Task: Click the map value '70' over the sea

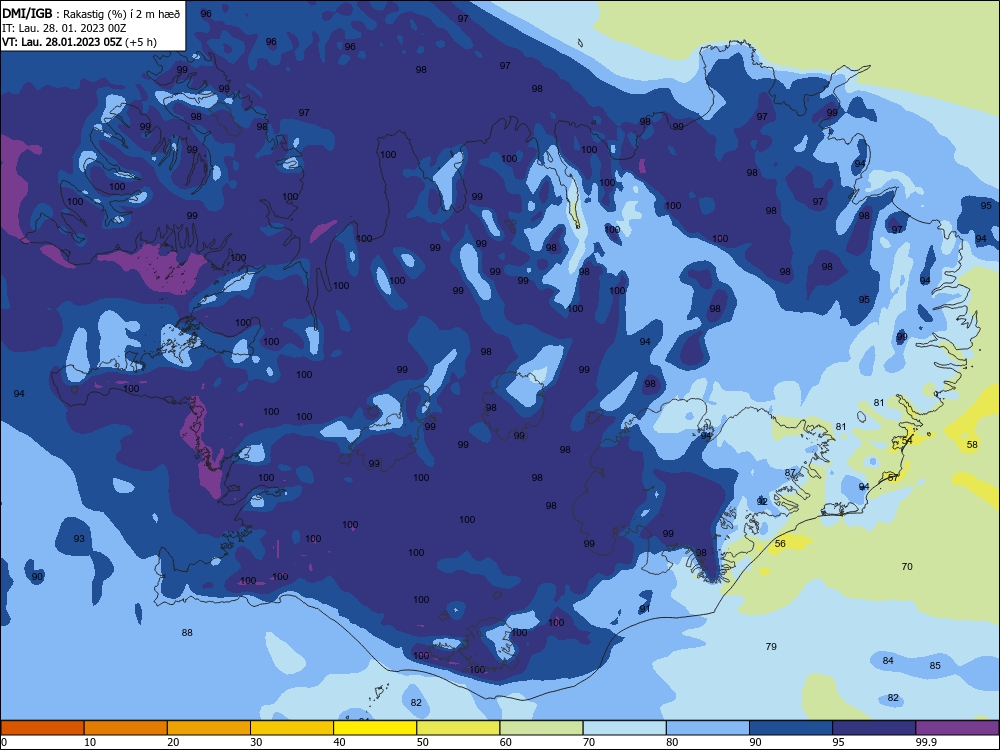Action: [908, 566]
